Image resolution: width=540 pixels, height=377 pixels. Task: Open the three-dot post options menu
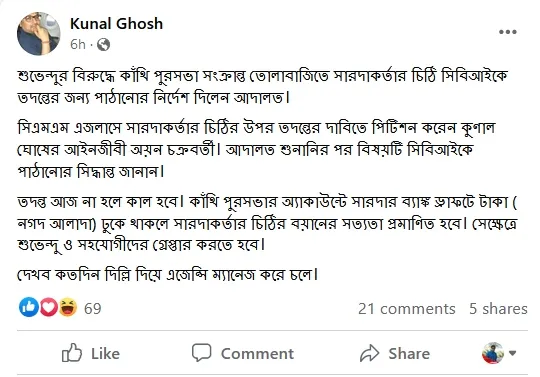point(508,32)
